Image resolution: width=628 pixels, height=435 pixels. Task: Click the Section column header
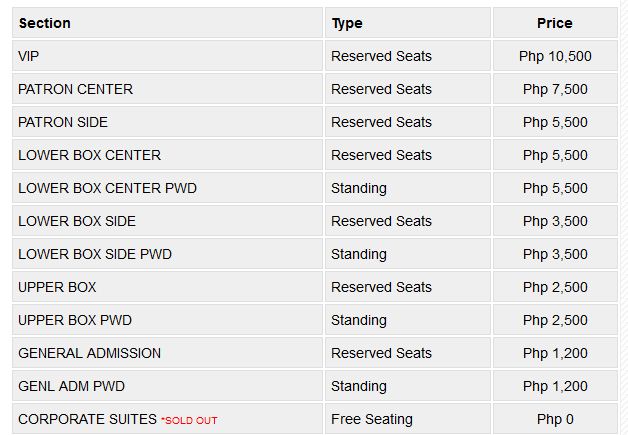click(167, 23)
